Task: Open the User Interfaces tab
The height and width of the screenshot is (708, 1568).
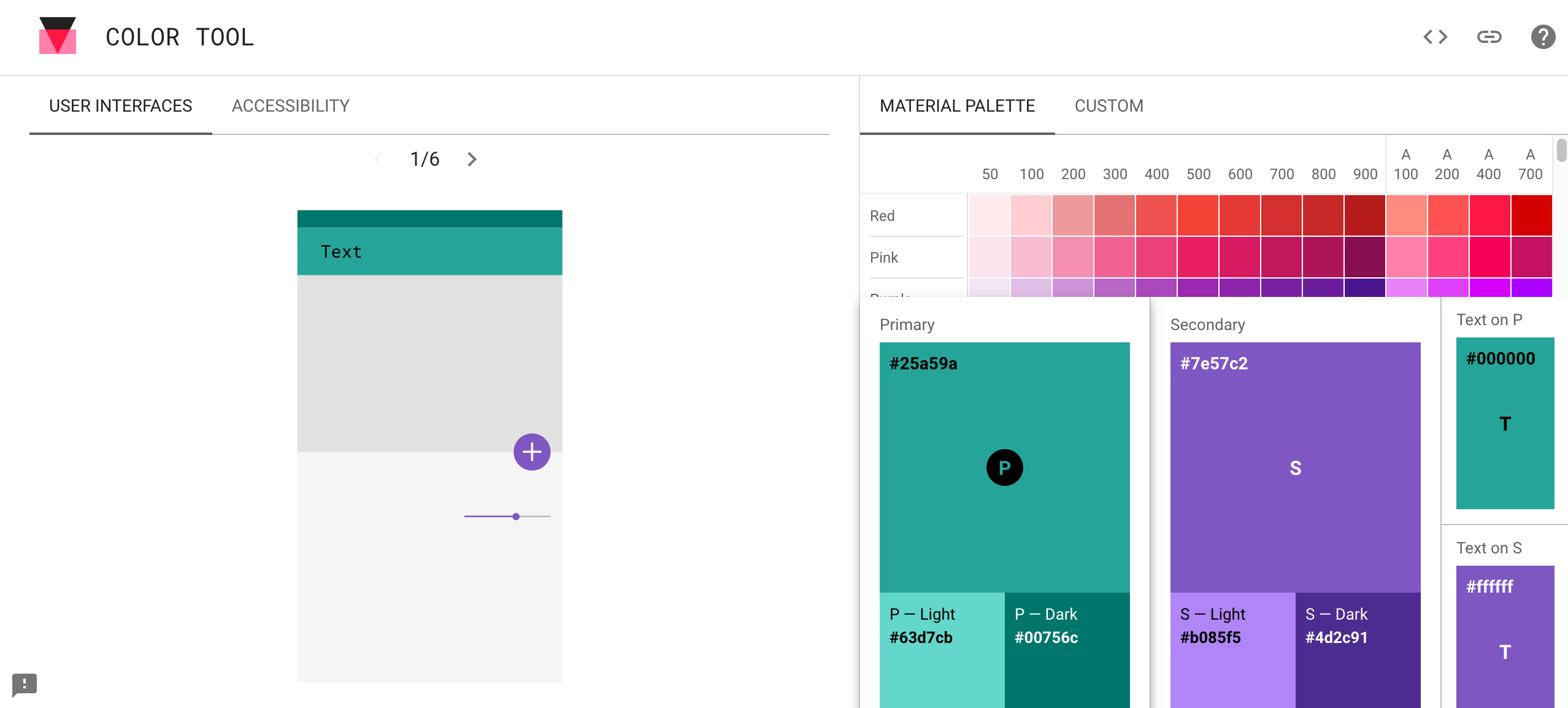Action: [x=120, y=106]
